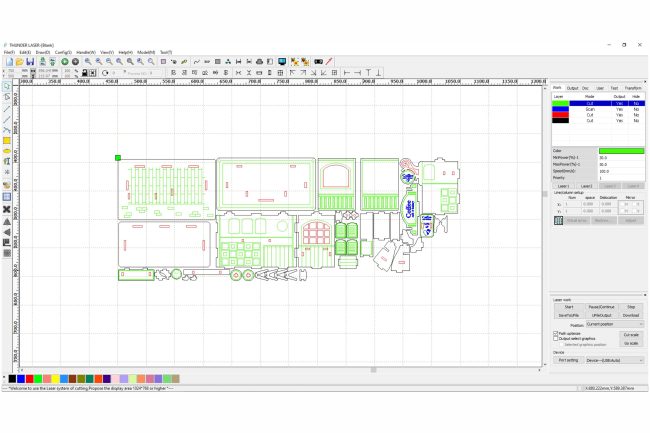Click the Download button
This screenshot has width=650, height=433.
tap(630, 314)
